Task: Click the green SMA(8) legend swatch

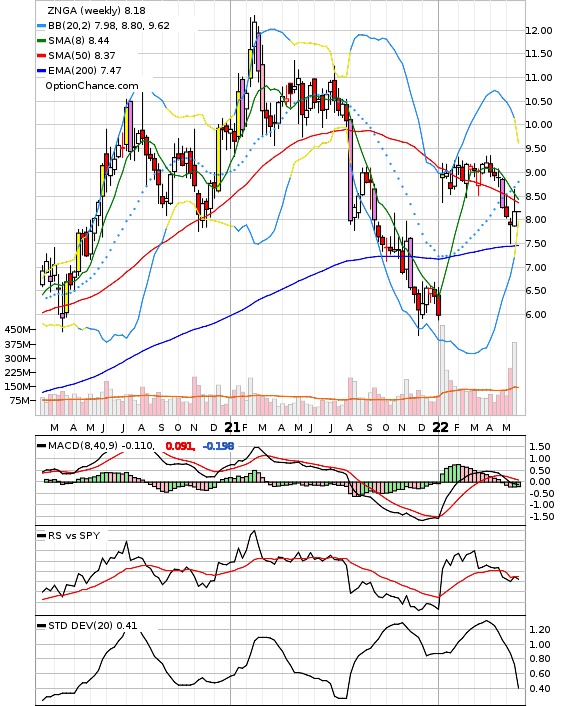Action: (41, 41)
